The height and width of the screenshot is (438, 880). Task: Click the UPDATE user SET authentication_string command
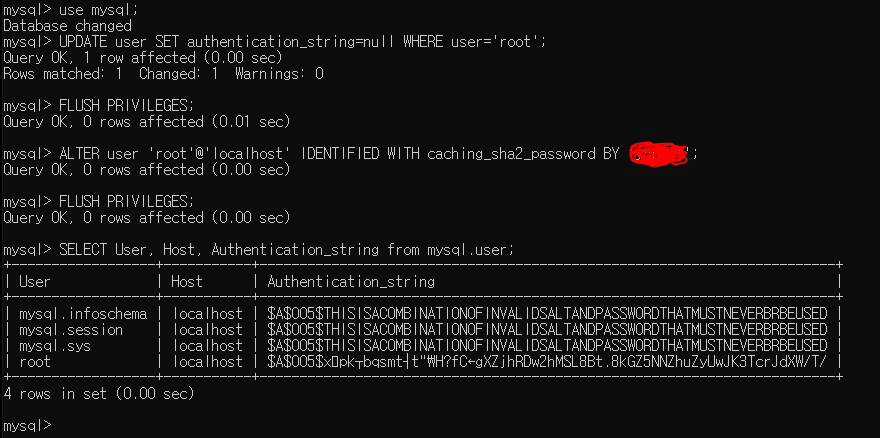pyautogui.click(x=274, y=42)
